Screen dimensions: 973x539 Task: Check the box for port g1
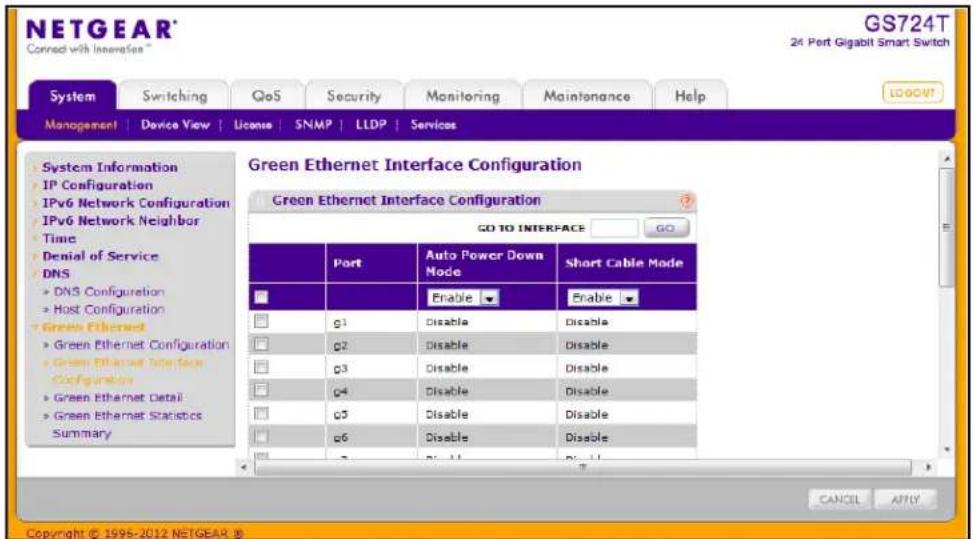click(261, 321)
